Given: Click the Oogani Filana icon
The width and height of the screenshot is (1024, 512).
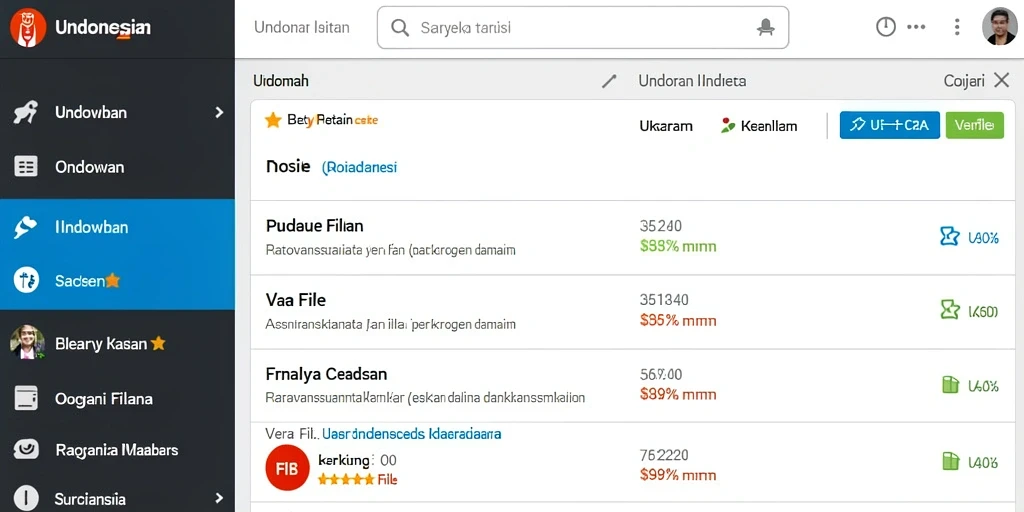Looking at the screenshot, I should pos(26,398).
